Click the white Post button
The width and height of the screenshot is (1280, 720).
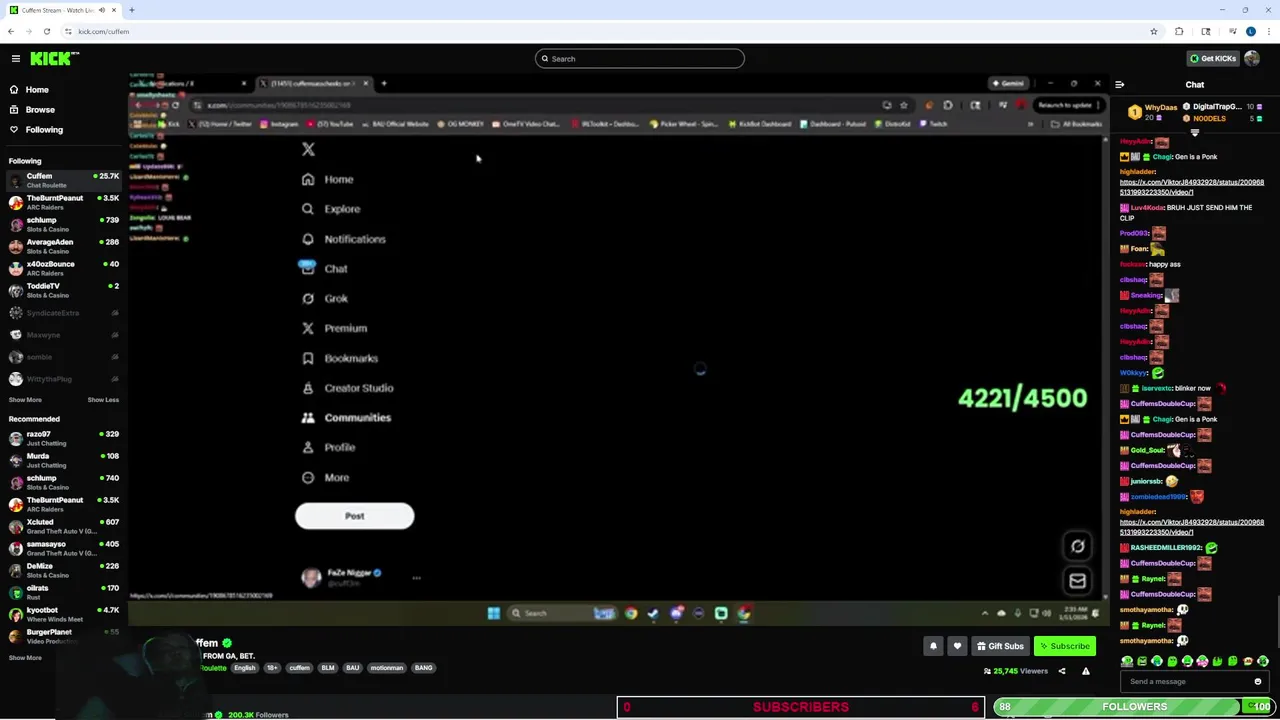pyautogui.click(x=354, y=516)
